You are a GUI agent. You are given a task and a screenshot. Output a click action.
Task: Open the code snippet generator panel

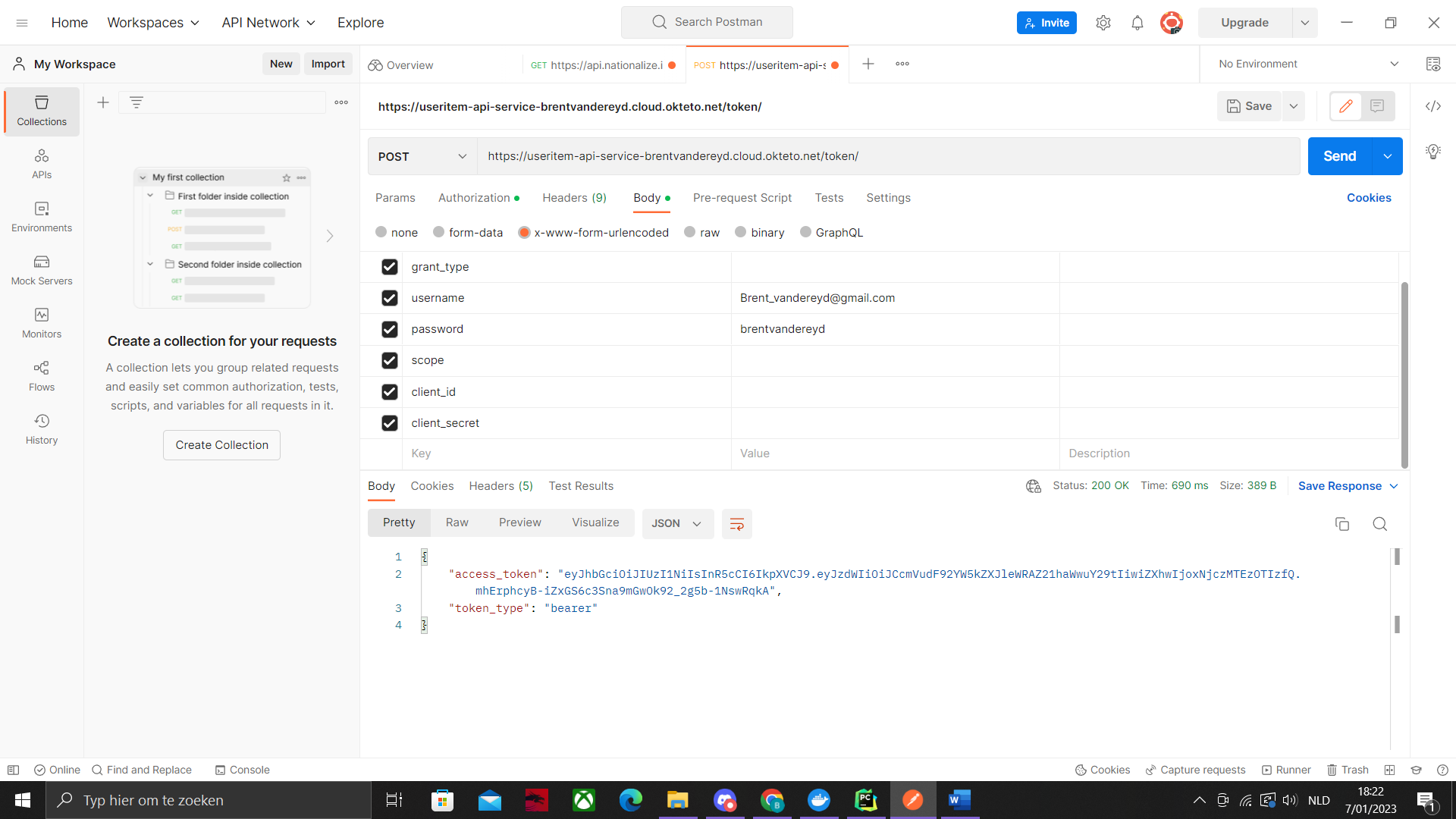[1433, 105]
